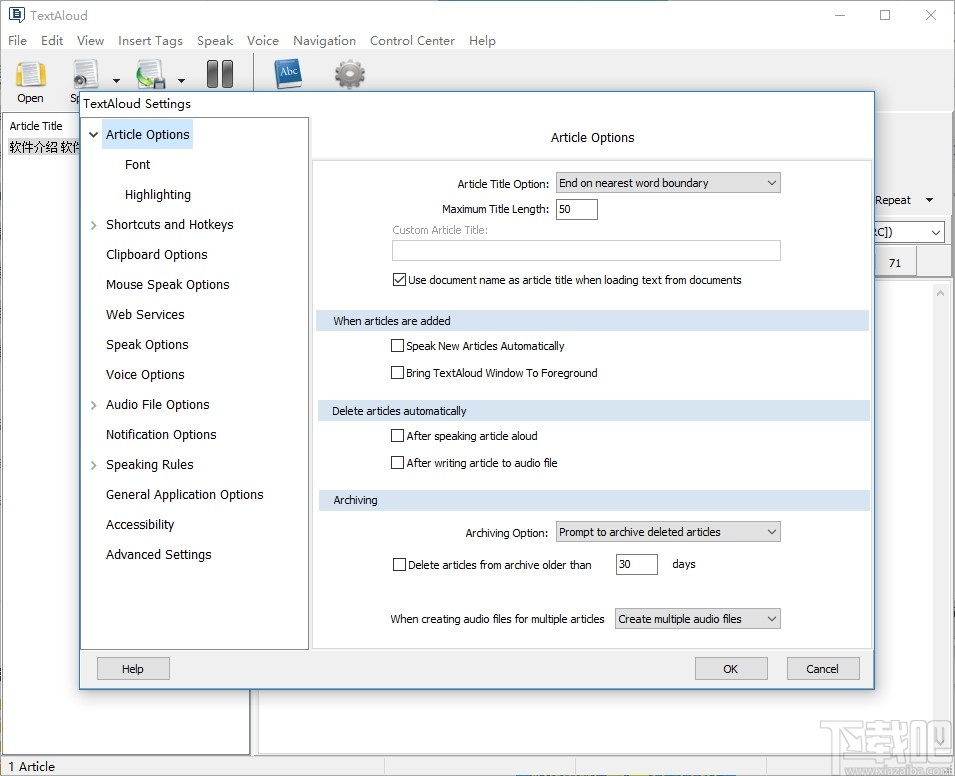Click the Maximum Title Length field
This screenshot has width=955, height=776.
577,209
